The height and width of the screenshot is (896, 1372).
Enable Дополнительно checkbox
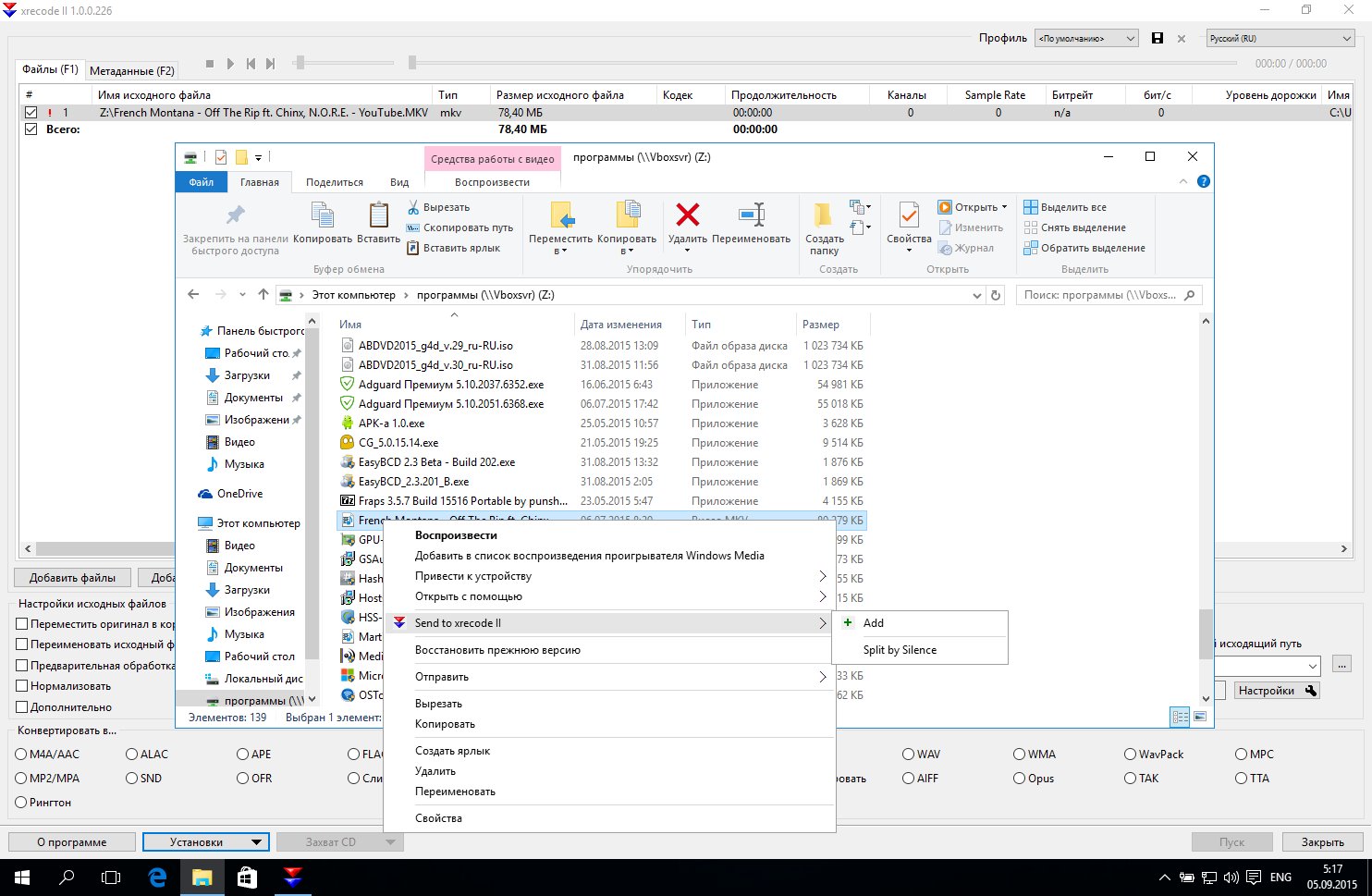point(22,707)
